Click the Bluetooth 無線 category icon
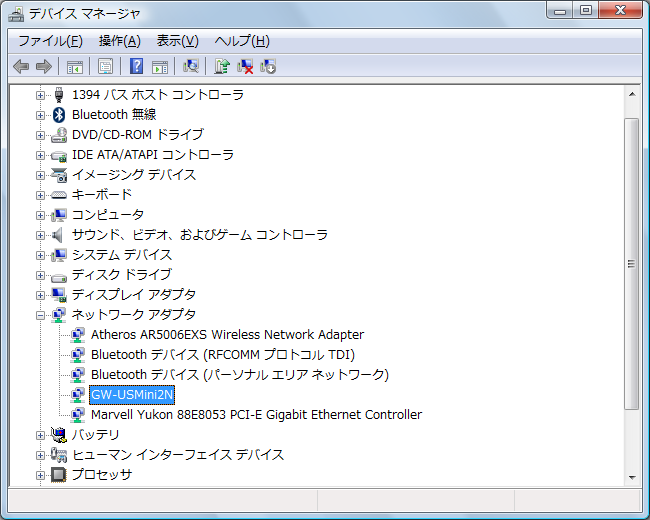Viewport: 650px width, 520px height. (59, 115)
